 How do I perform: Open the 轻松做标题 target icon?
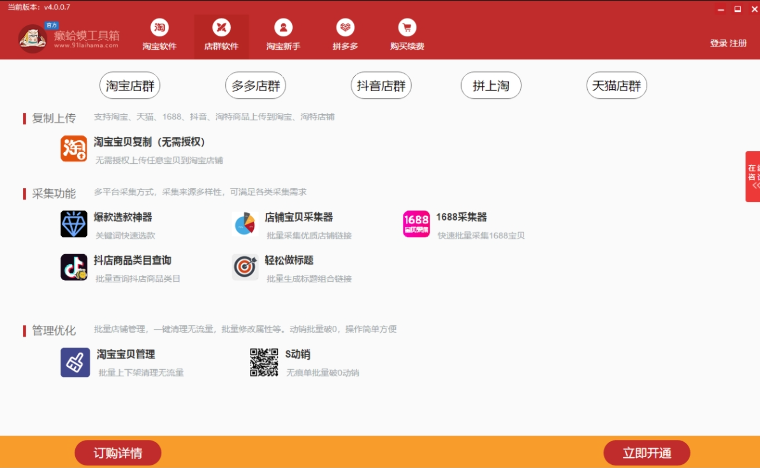tap(245, 267)
